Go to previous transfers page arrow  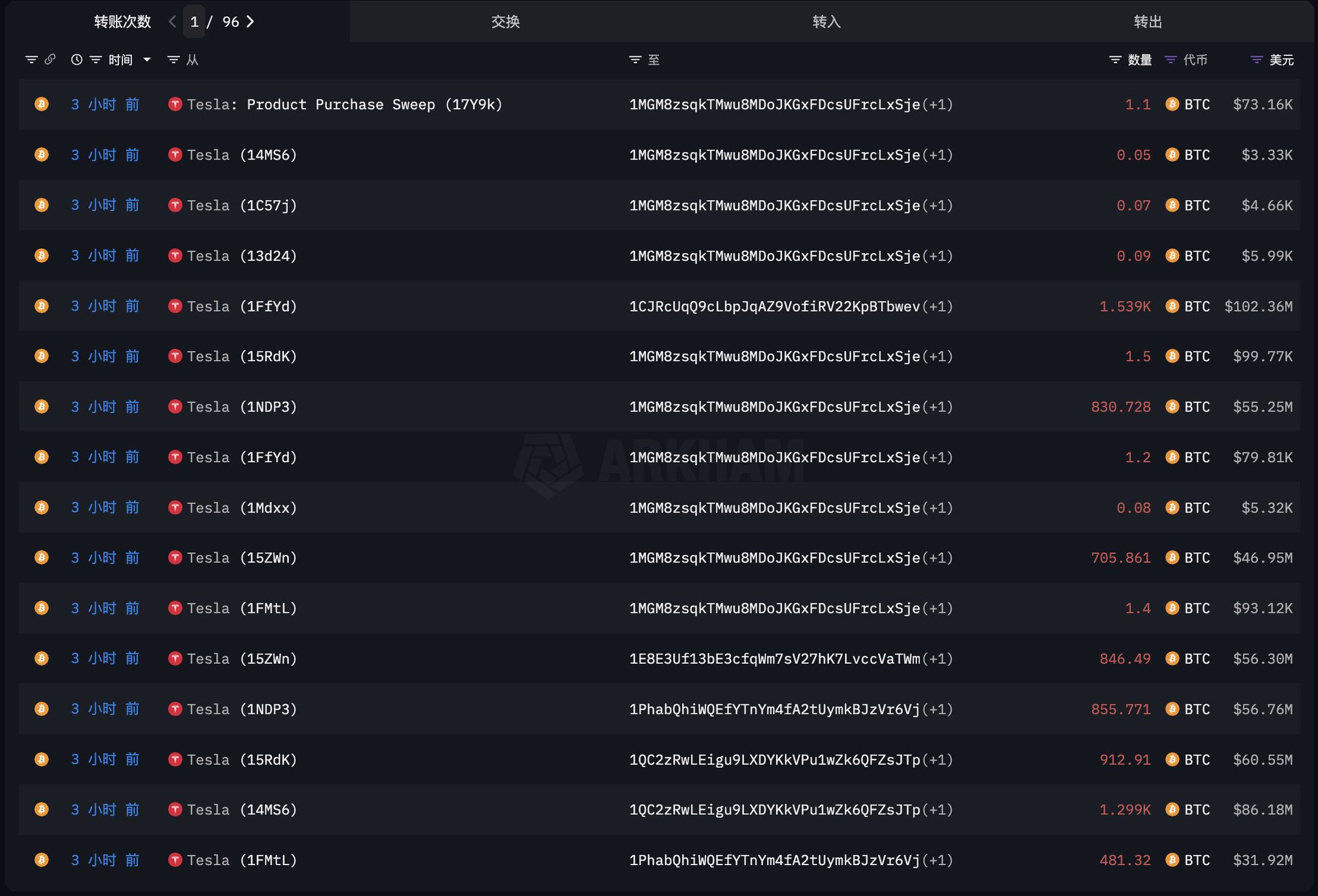click(172, 22)
